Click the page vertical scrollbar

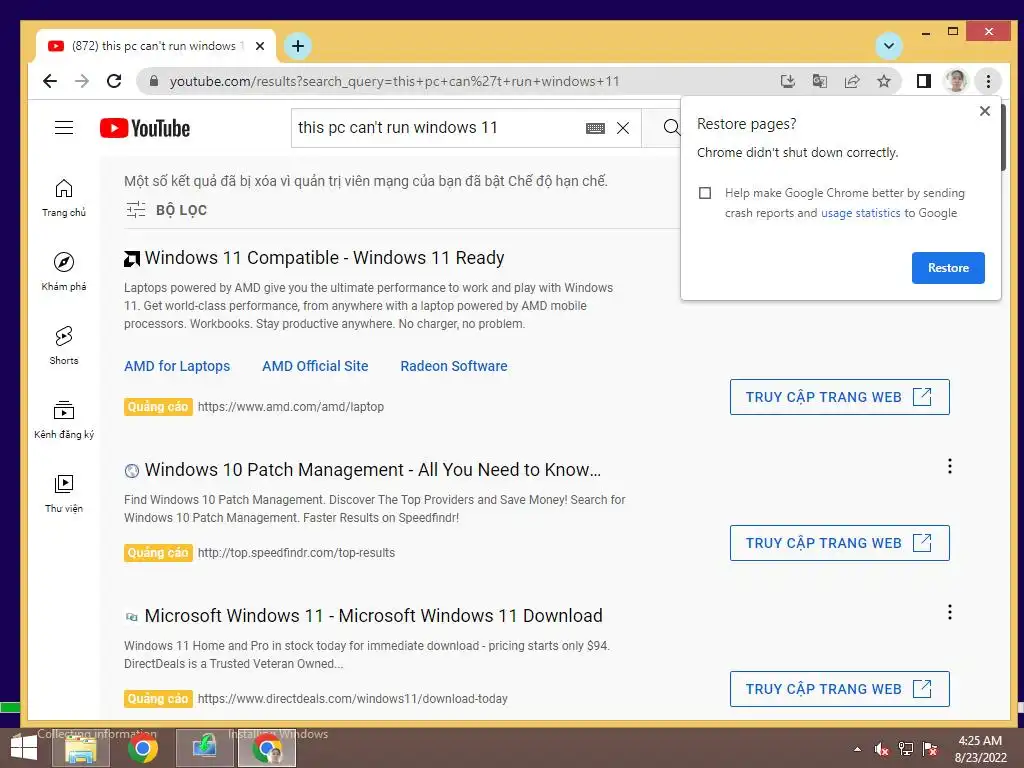(x=1002, y=137)
